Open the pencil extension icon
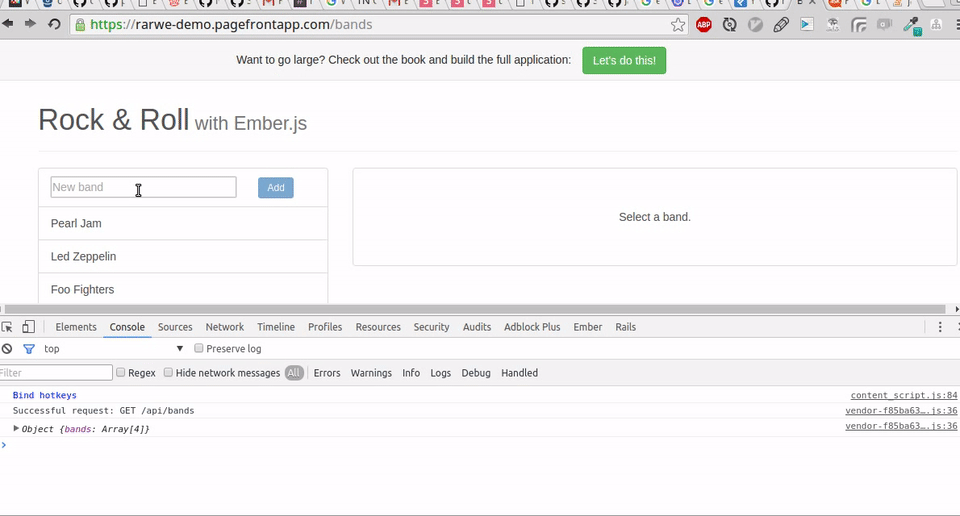Screen dimensions: 960x516 pos(781,25)
